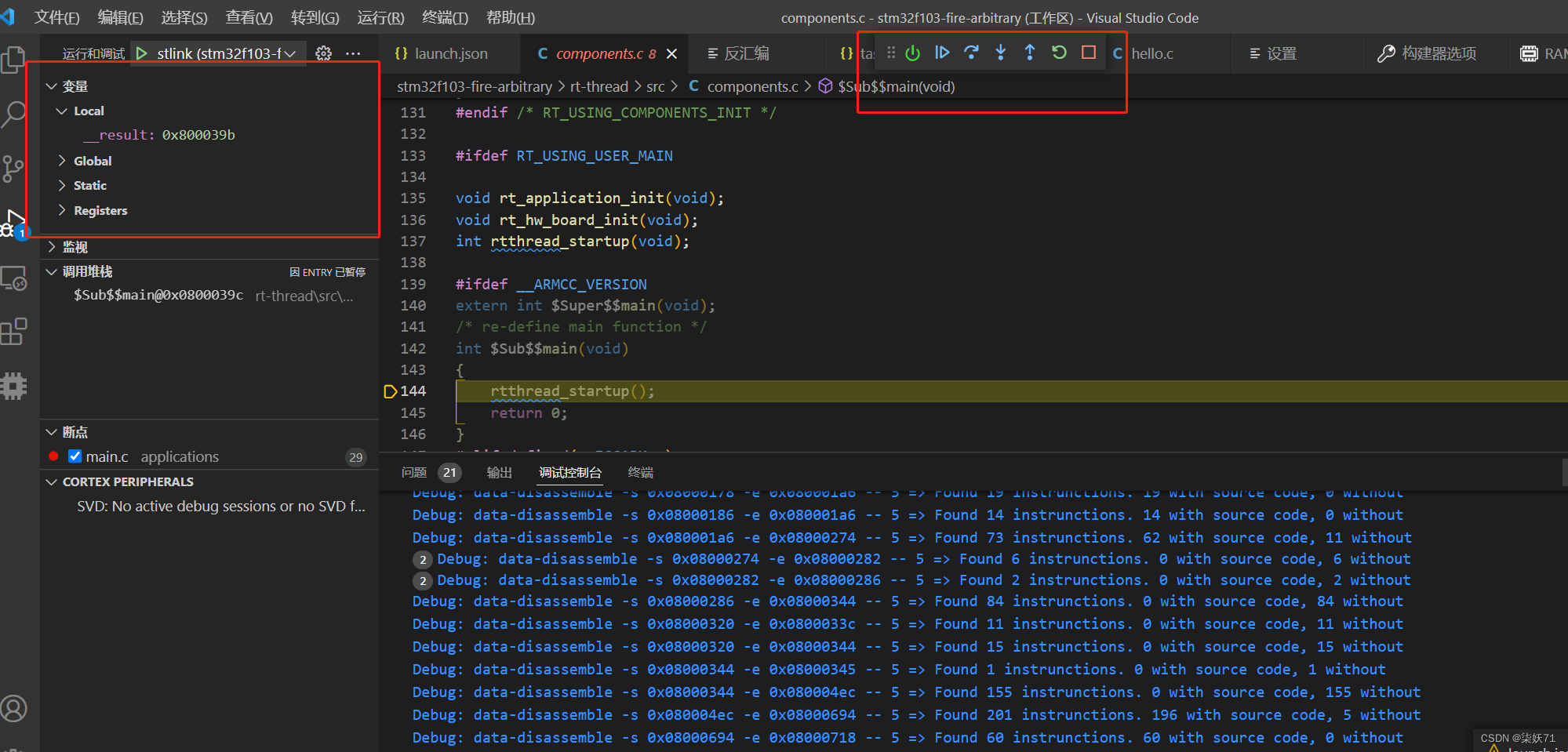The width and height of the screenshot is (1568, 752).
Task: Open the 运行(R) menu
Action: [380, 17]
